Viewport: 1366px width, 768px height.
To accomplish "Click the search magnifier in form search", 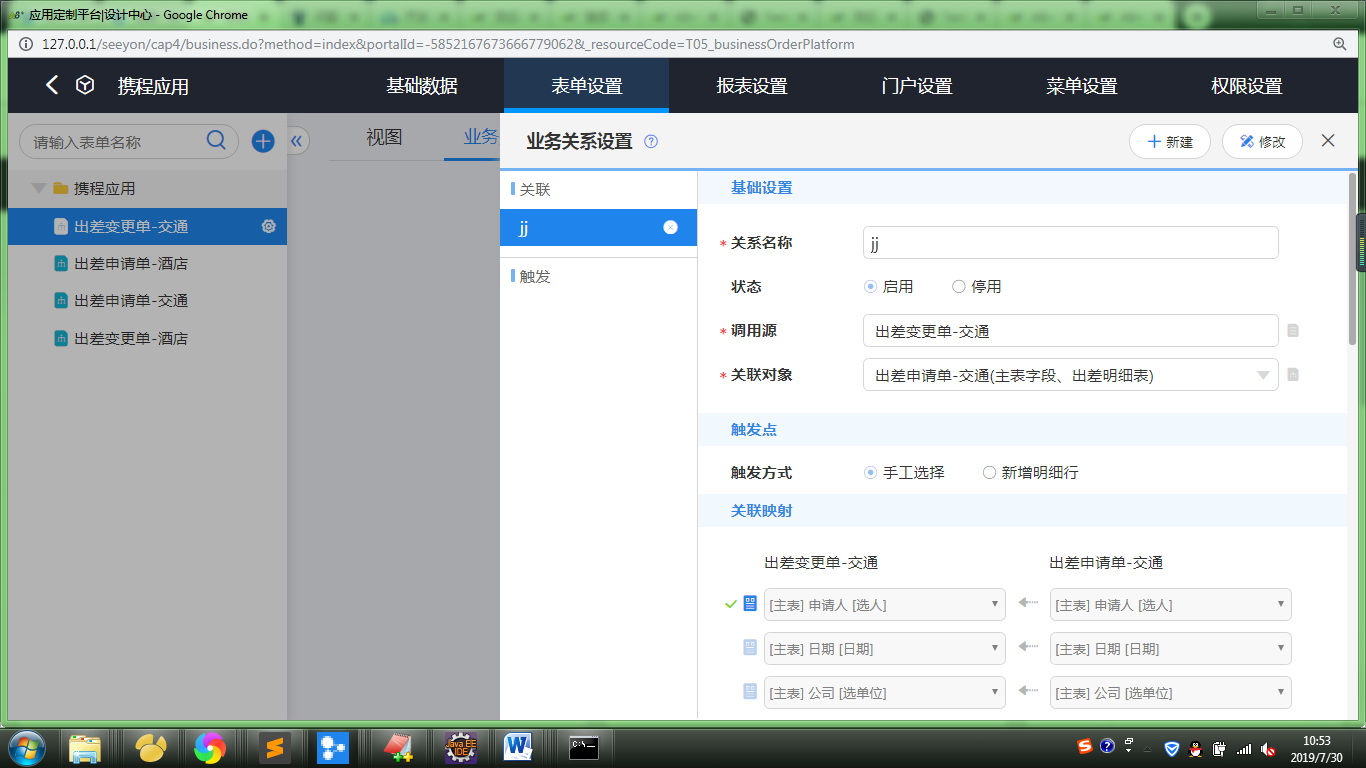I will click(216, 141).
